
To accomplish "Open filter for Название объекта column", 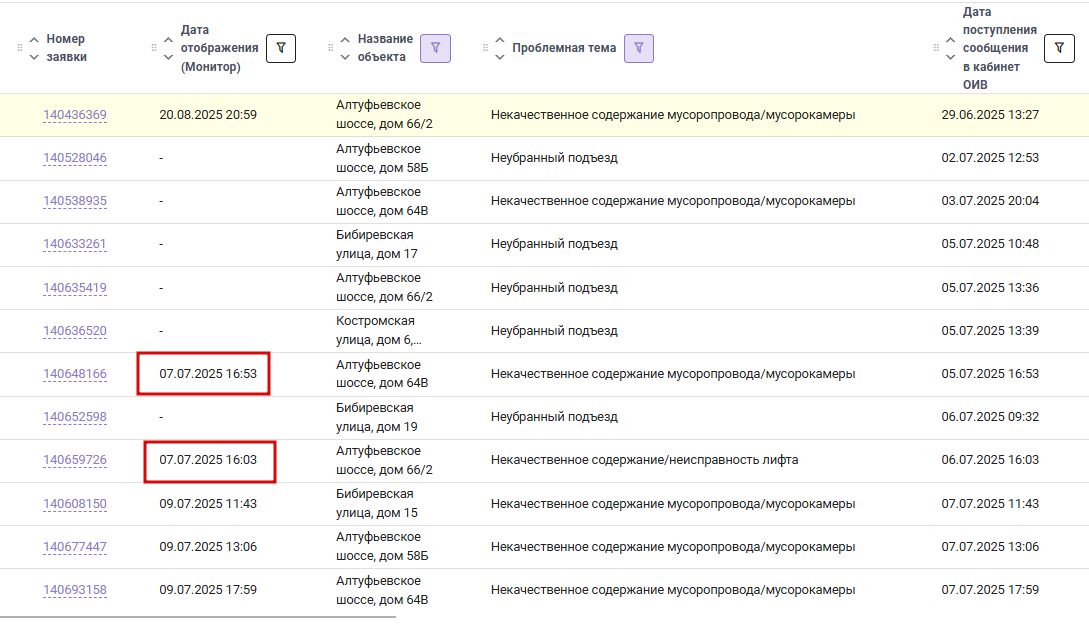I will (435, 49).
